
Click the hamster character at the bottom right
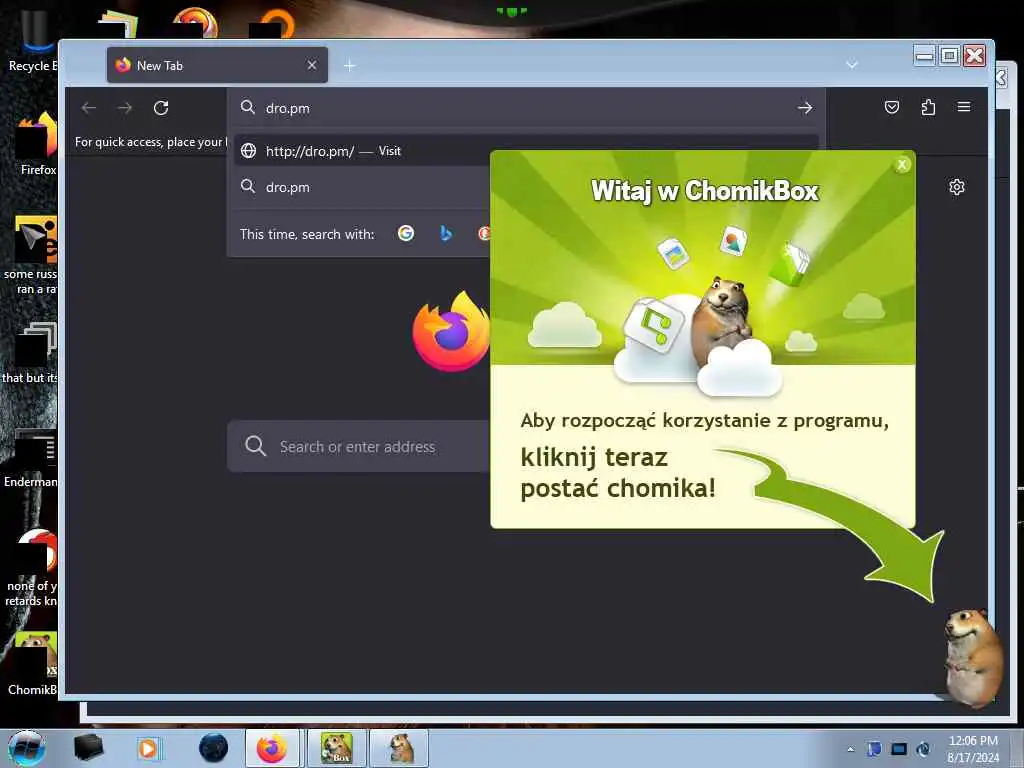[x=972, y=658]
